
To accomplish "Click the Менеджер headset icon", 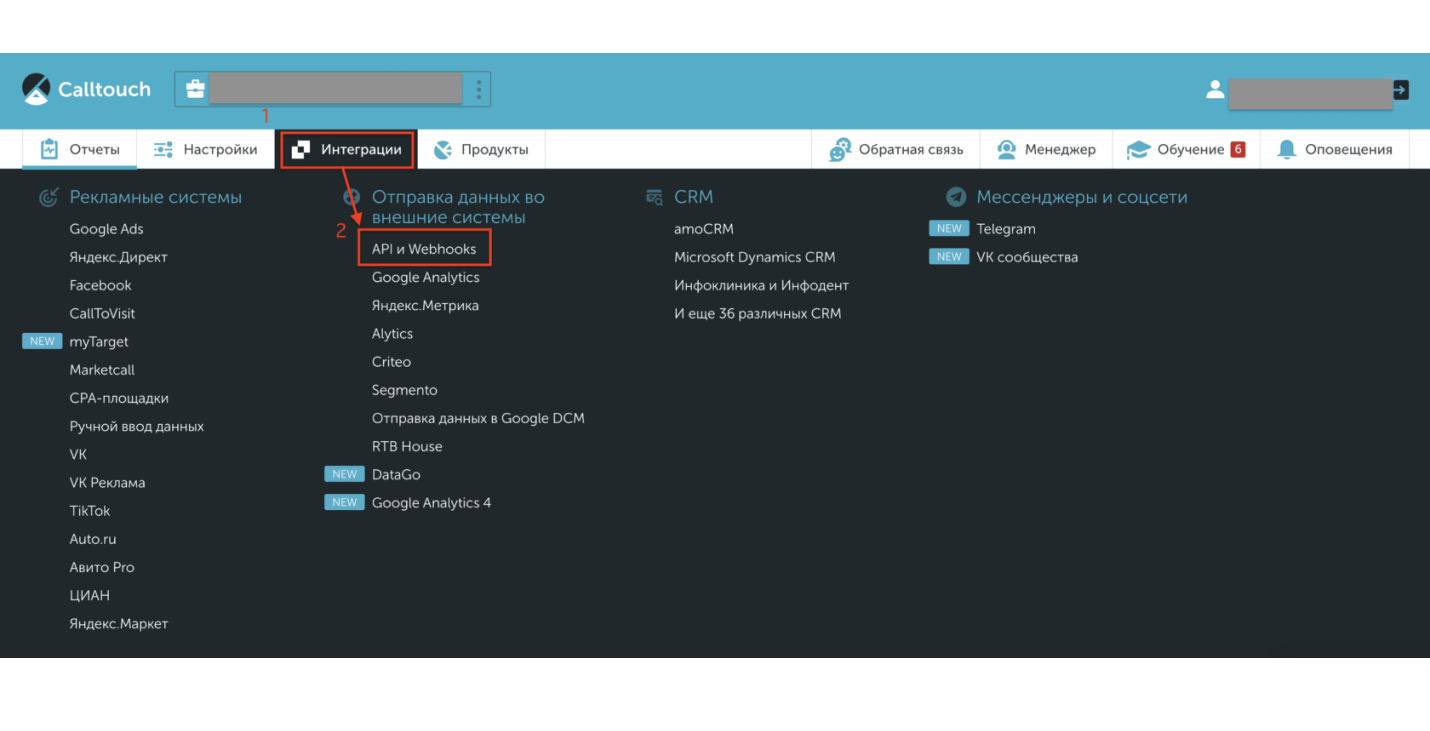I will point(1006,150).
